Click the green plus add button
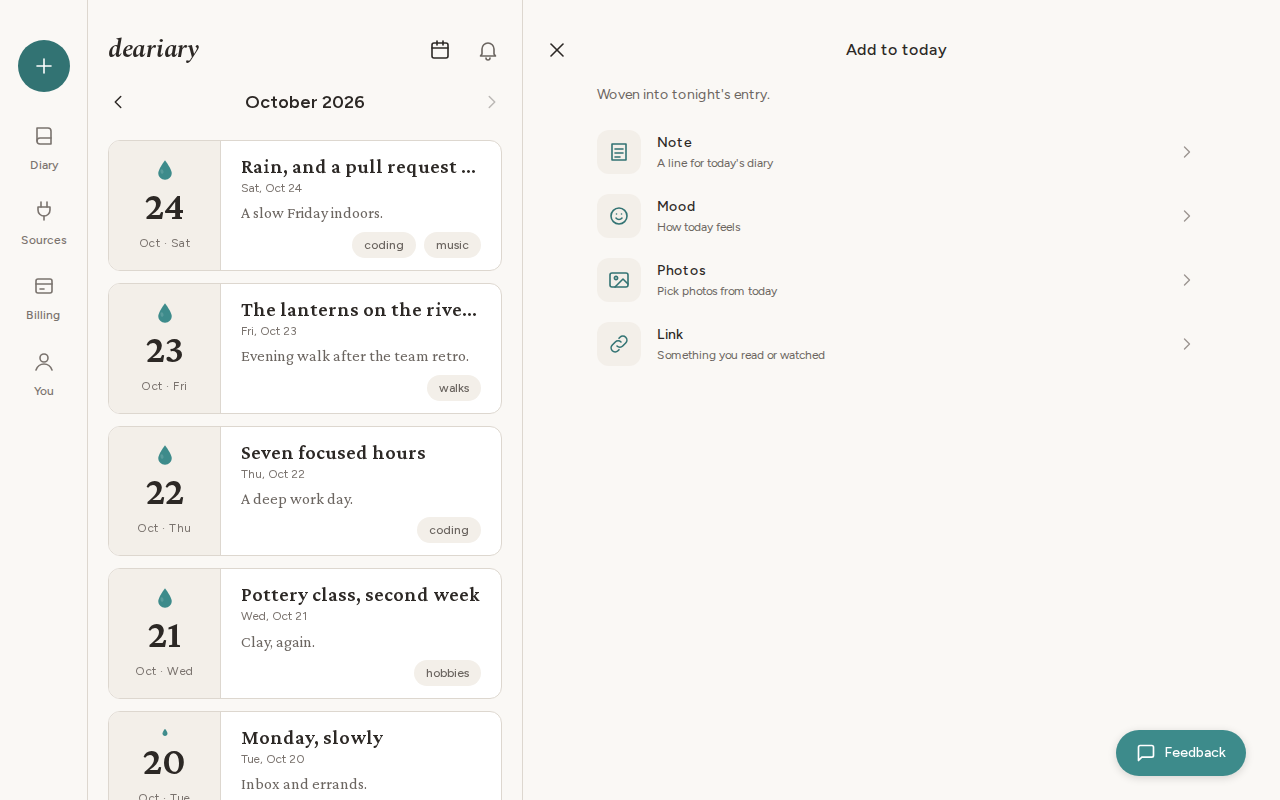 (44, 66)
